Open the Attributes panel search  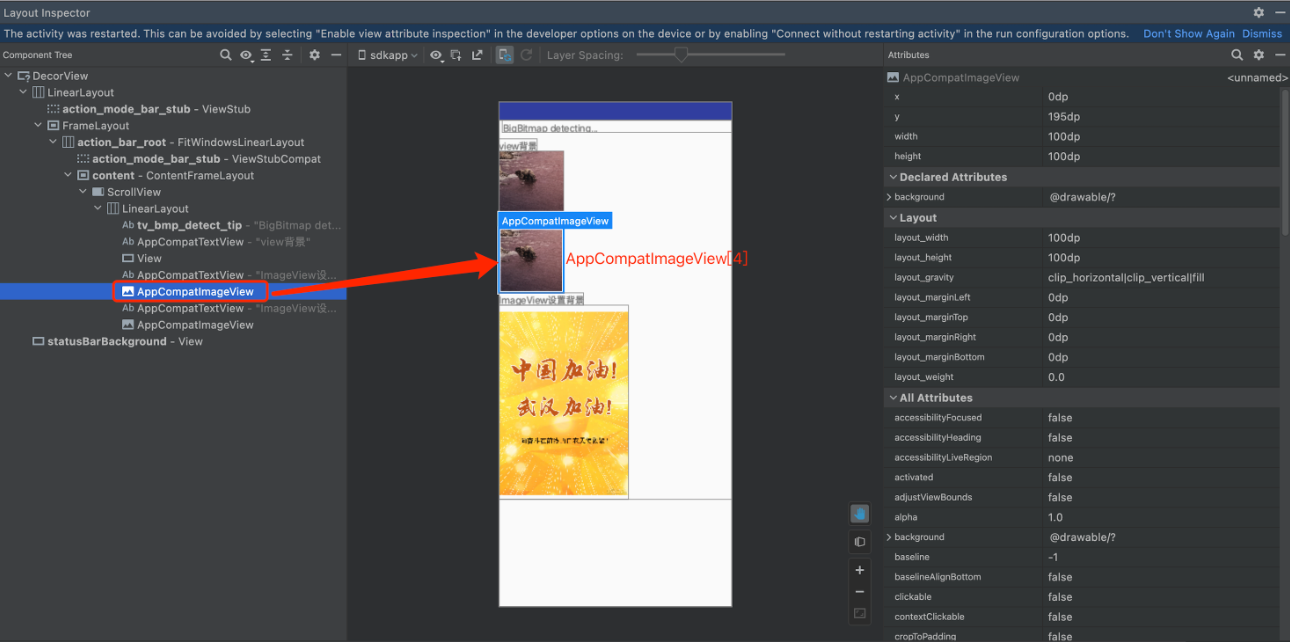1237,55
